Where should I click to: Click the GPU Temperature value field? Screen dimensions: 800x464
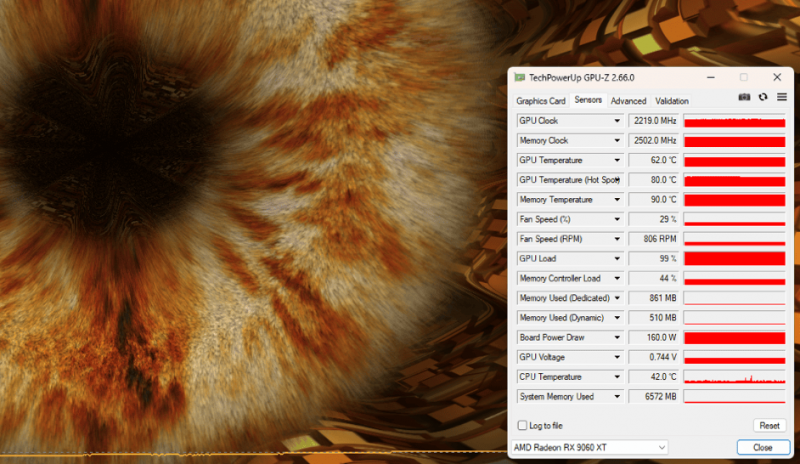(654, 160)
